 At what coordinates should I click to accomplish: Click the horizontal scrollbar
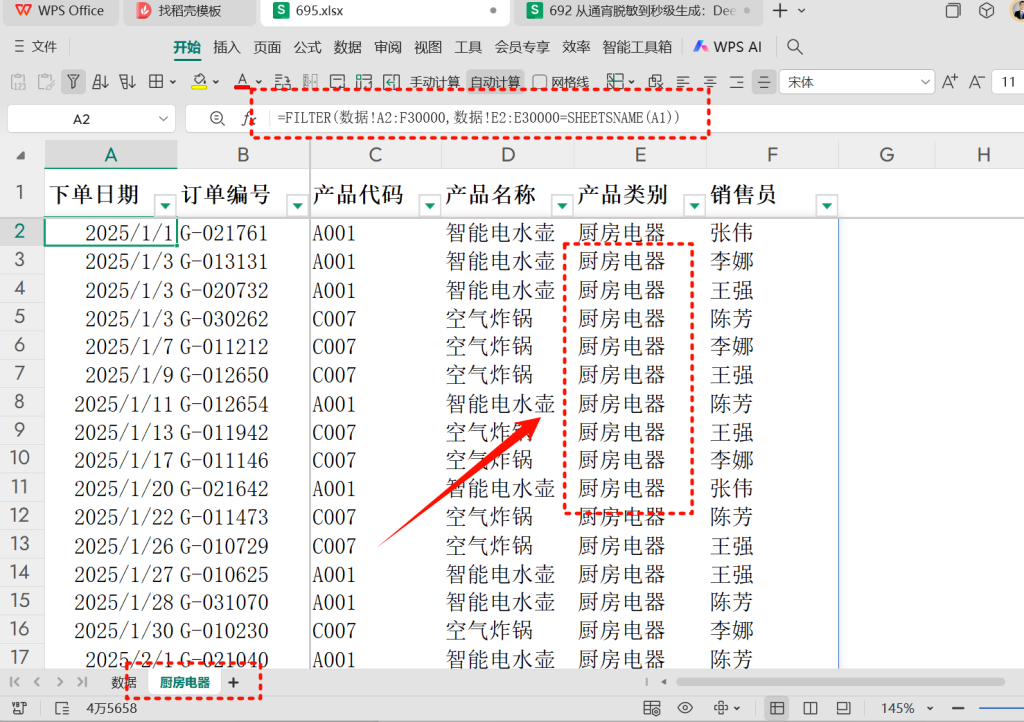[x=840, y=682]
